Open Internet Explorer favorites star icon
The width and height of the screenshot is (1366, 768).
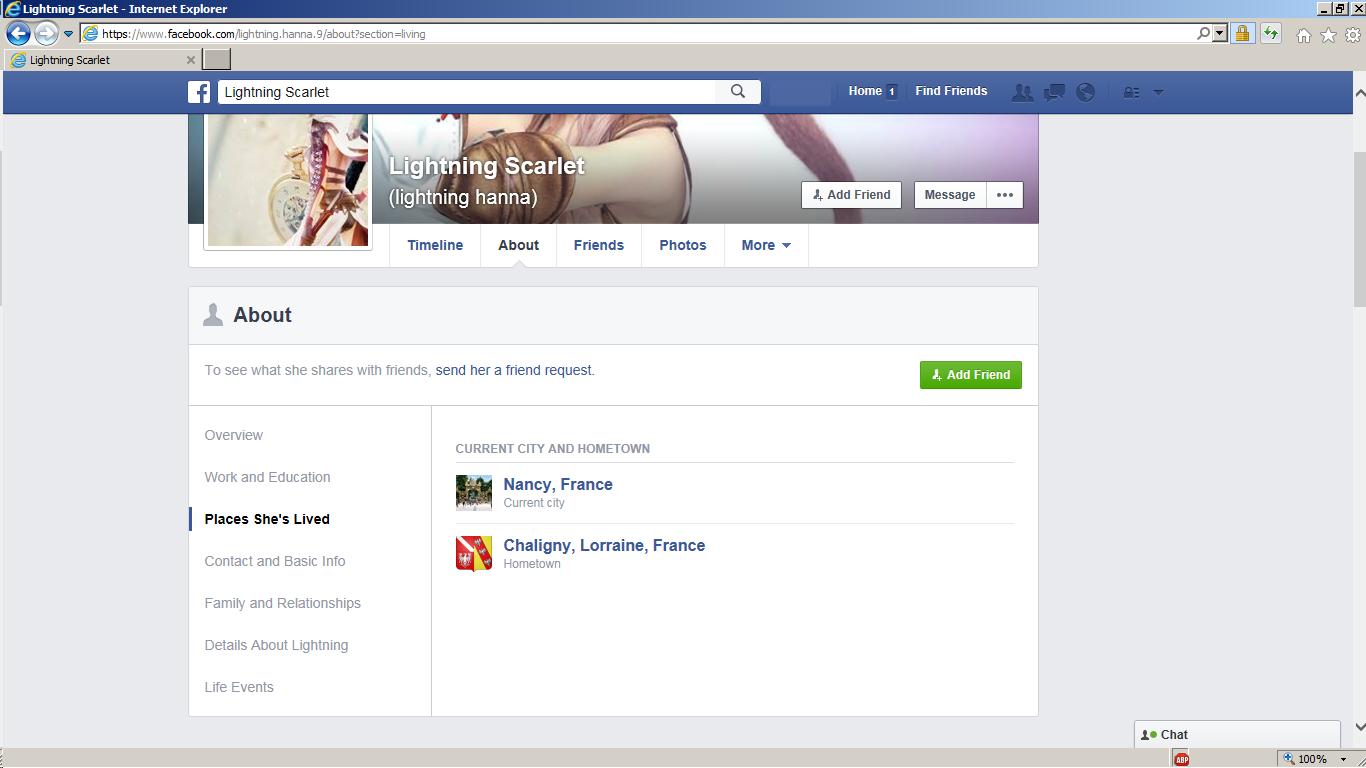[x=1328, y=35]
